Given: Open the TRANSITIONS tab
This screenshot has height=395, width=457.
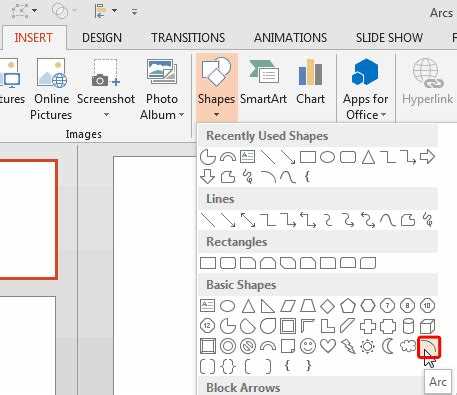Looking at the screenshot, I should [188, 38].
